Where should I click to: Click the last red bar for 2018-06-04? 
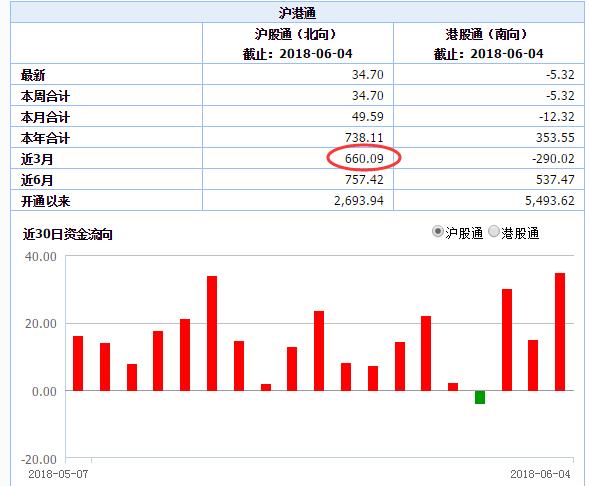click(560, 332)
